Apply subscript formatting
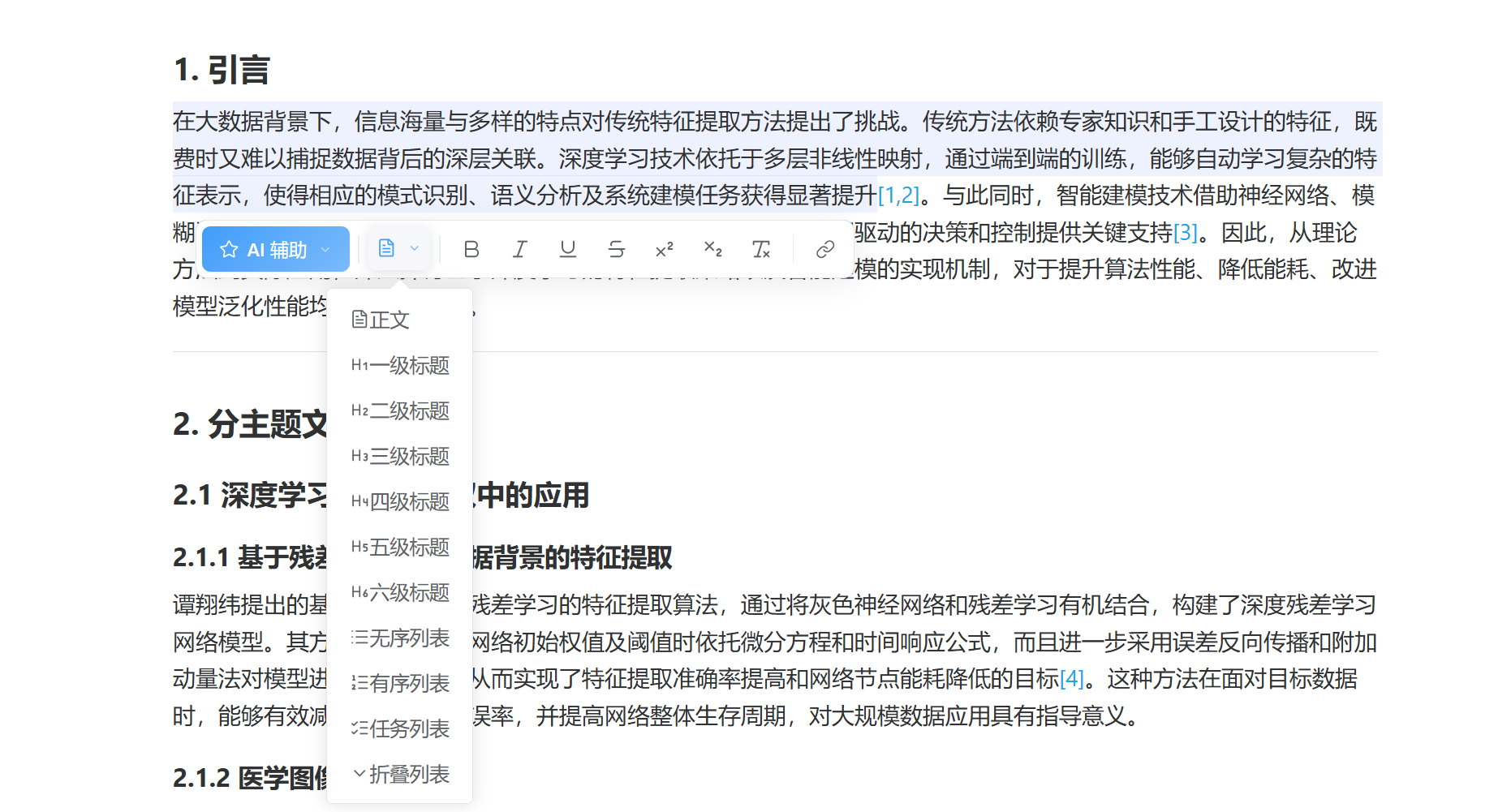1511x812 pixels. [712, 249]
